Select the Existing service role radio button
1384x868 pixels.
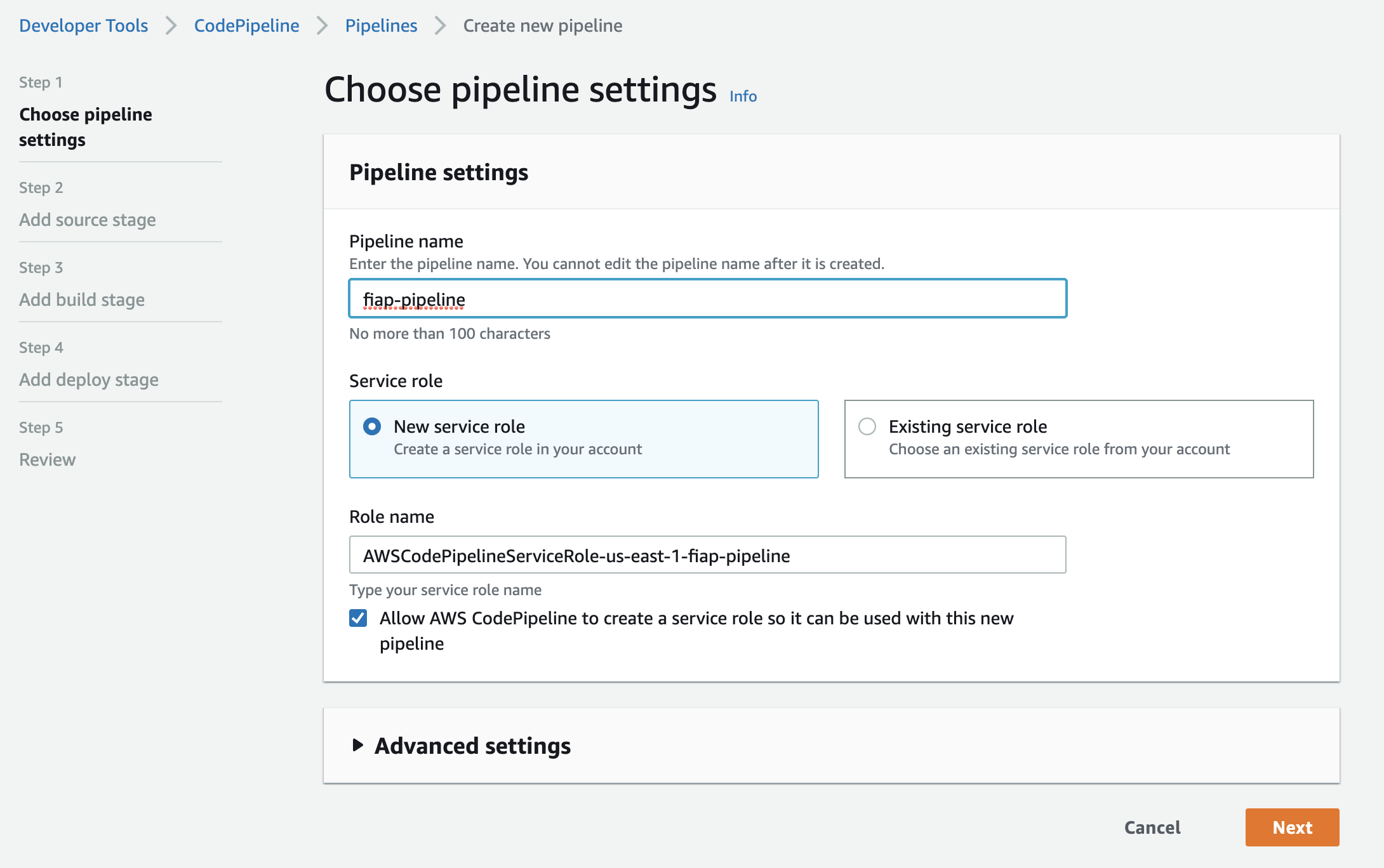pos(867,426)
